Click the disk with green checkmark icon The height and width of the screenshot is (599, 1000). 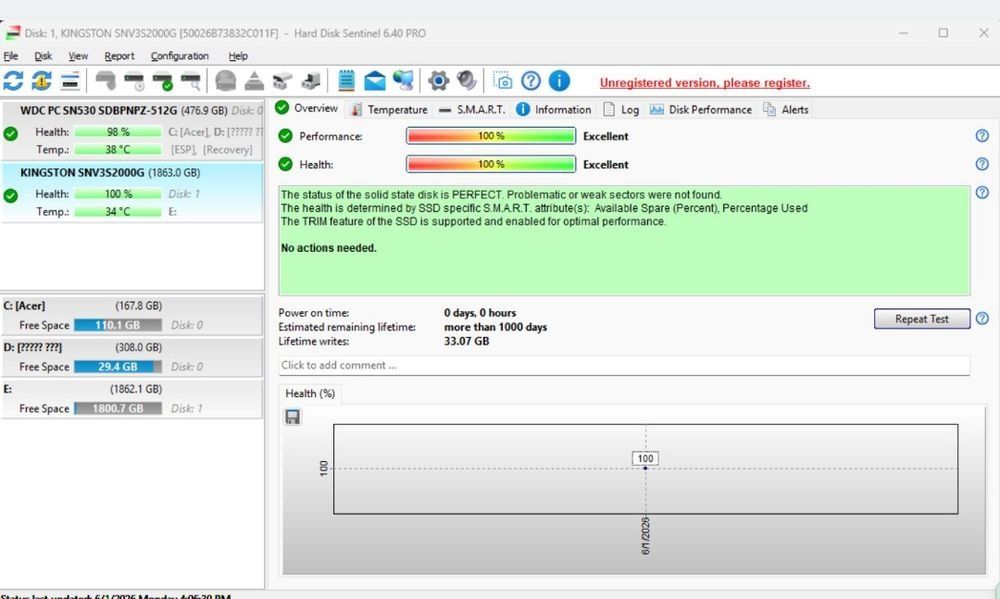coord(163,81)
